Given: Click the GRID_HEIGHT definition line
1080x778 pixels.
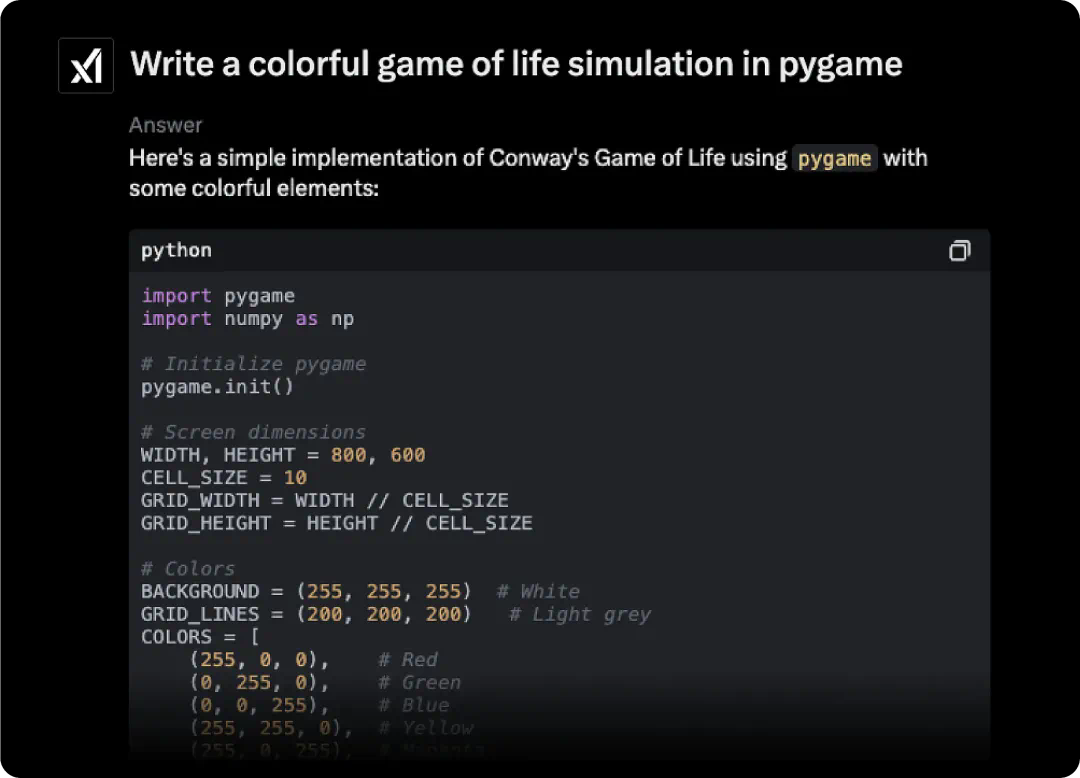Looking at the screenshot, I should click(x=336, y=523).
